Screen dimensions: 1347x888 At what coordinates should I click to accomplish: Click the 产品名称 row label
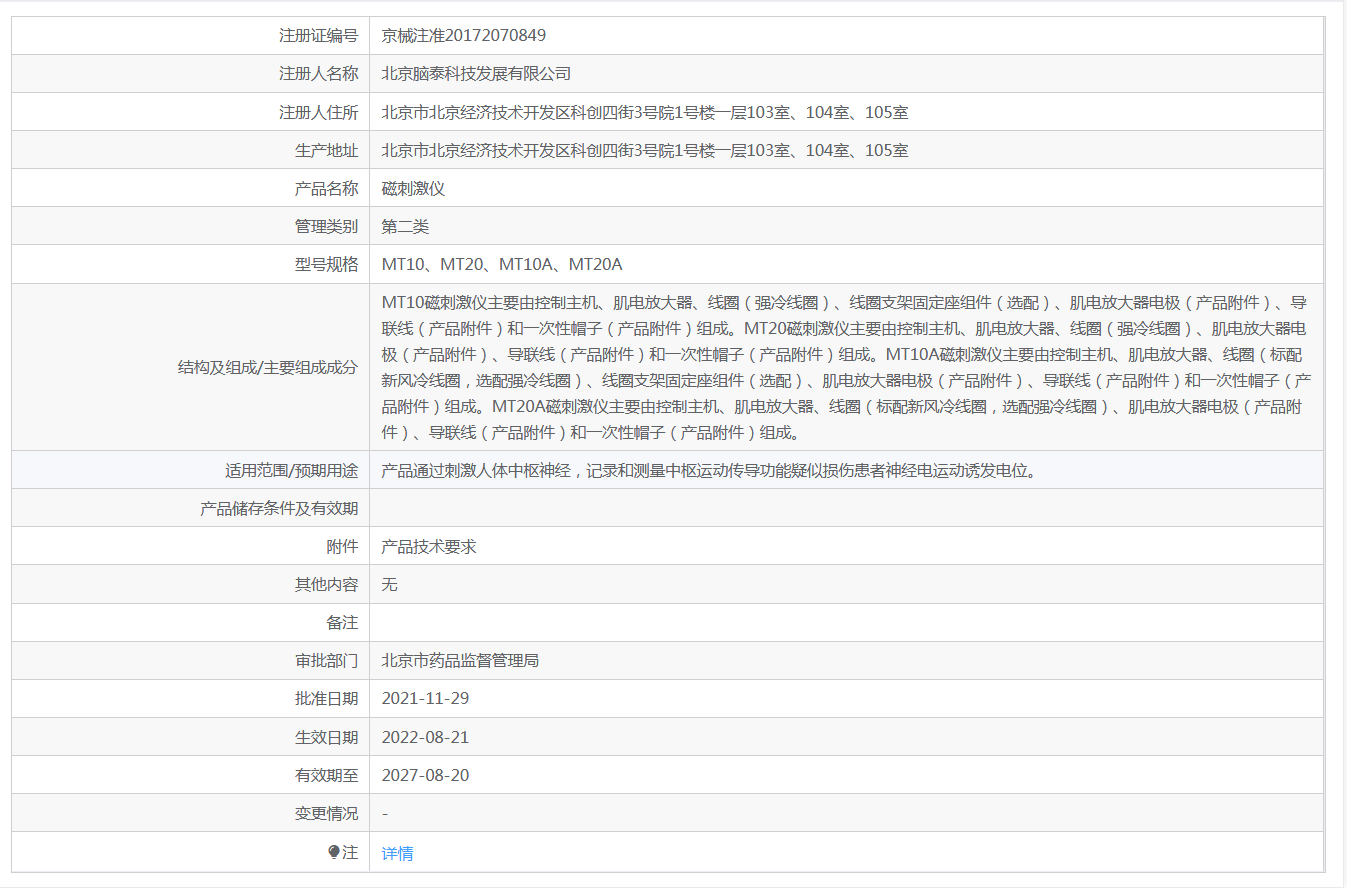(326, 189)
